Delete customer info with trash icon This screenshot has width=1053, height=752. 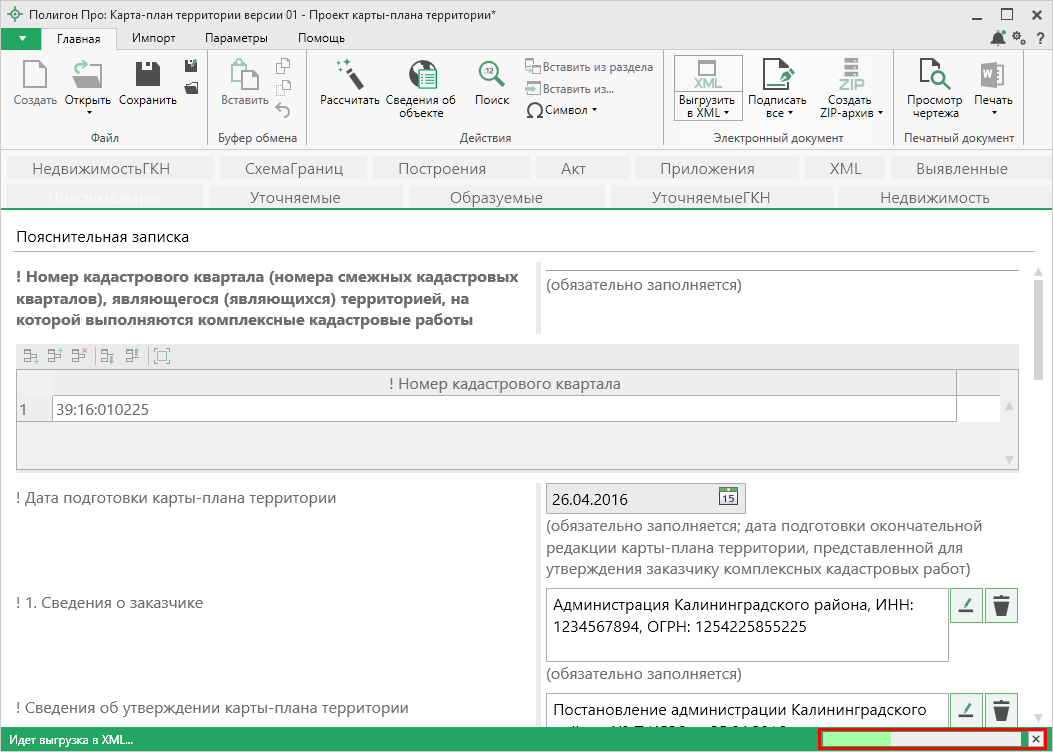(1001, 606)
